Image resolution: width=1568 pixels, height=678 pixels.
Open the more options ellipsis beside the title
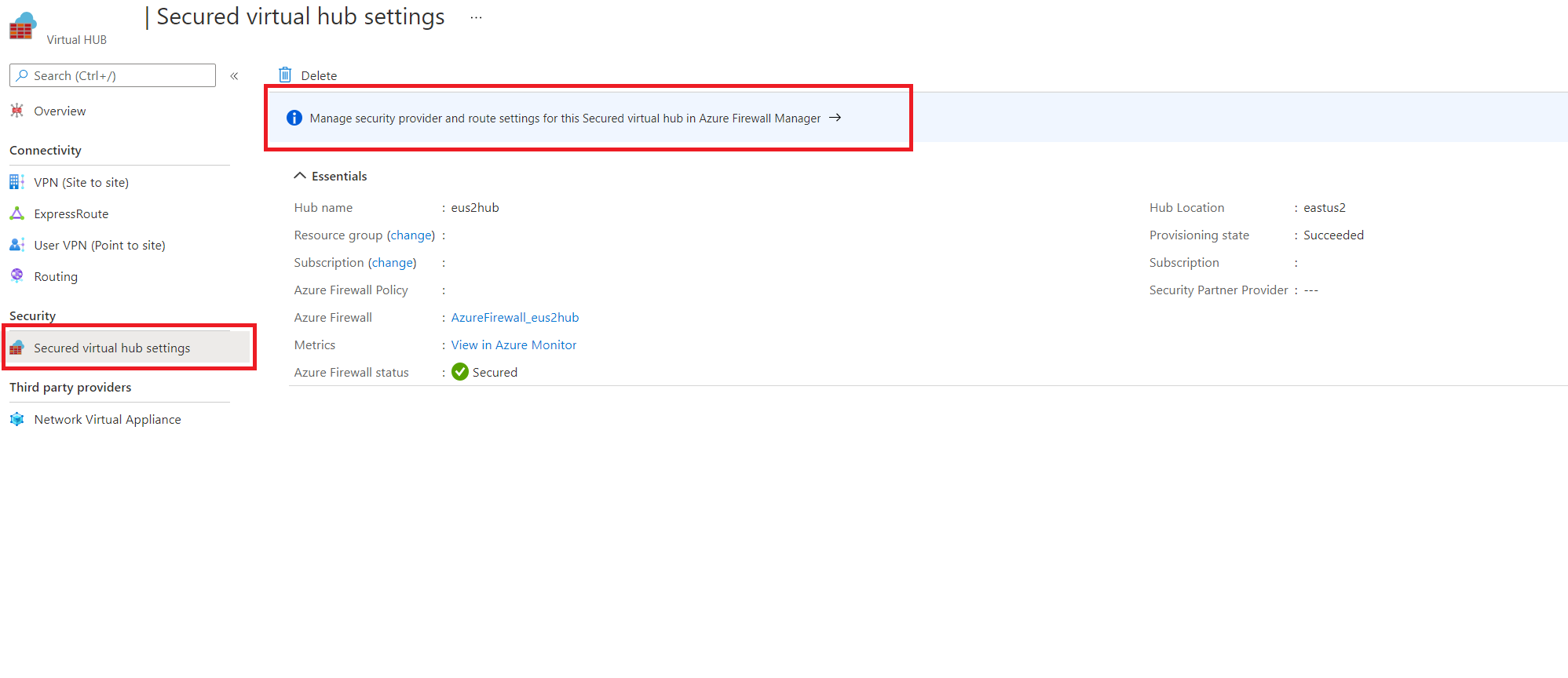tap(476, 17)
